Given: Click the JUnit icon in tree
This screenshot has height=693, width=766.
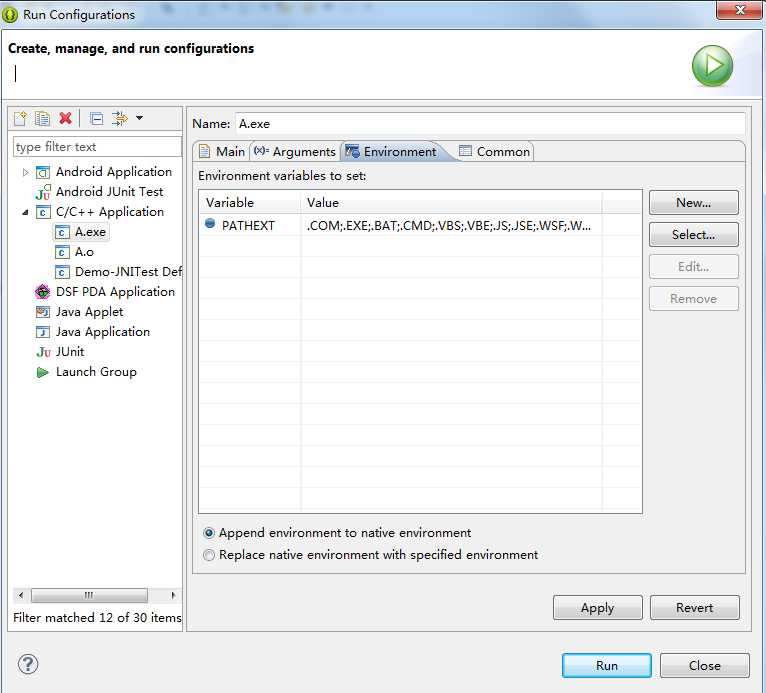Looking at the screenshot, I should tap(43, 352).
